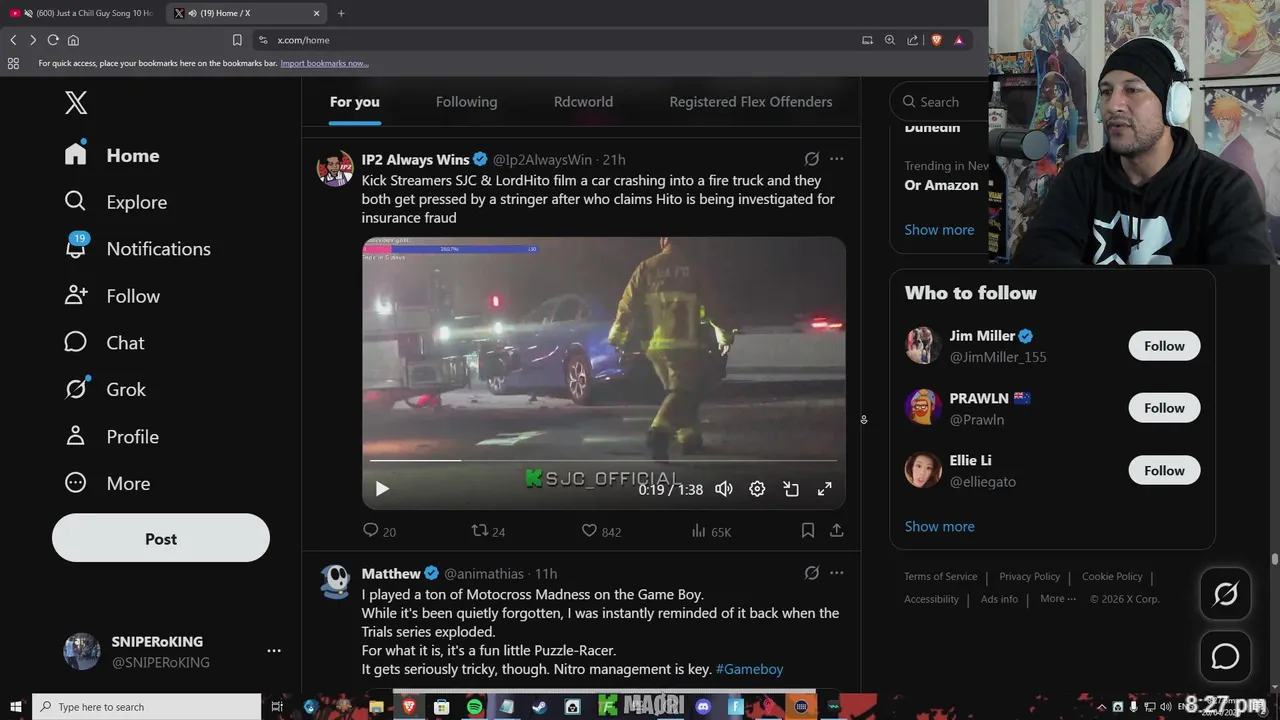
Task: Open the sidebar Follow page
Action: point(111,296)
